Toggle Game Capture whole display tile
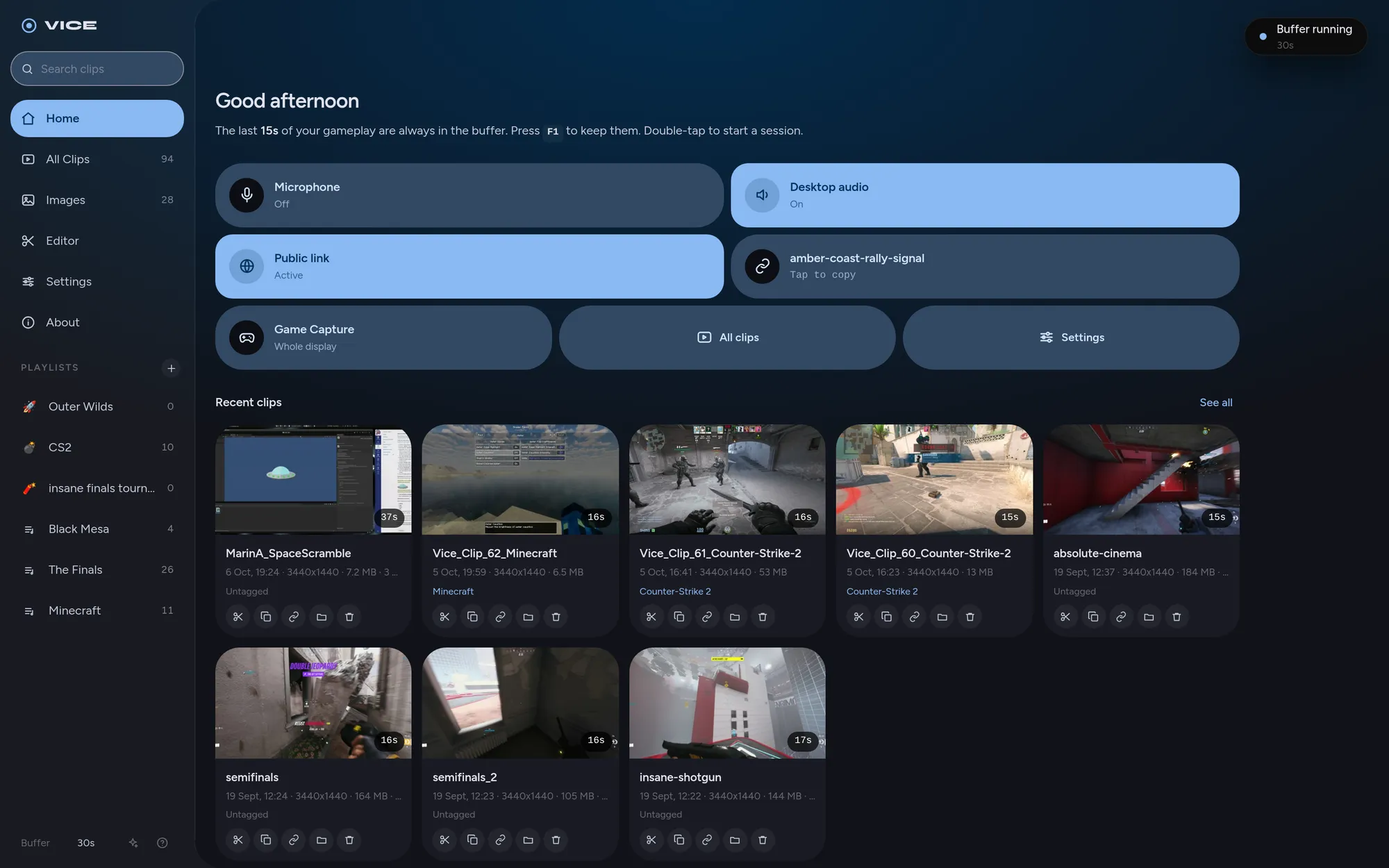The width and height of the screenshot is (1389, 868). coord(383,337)
